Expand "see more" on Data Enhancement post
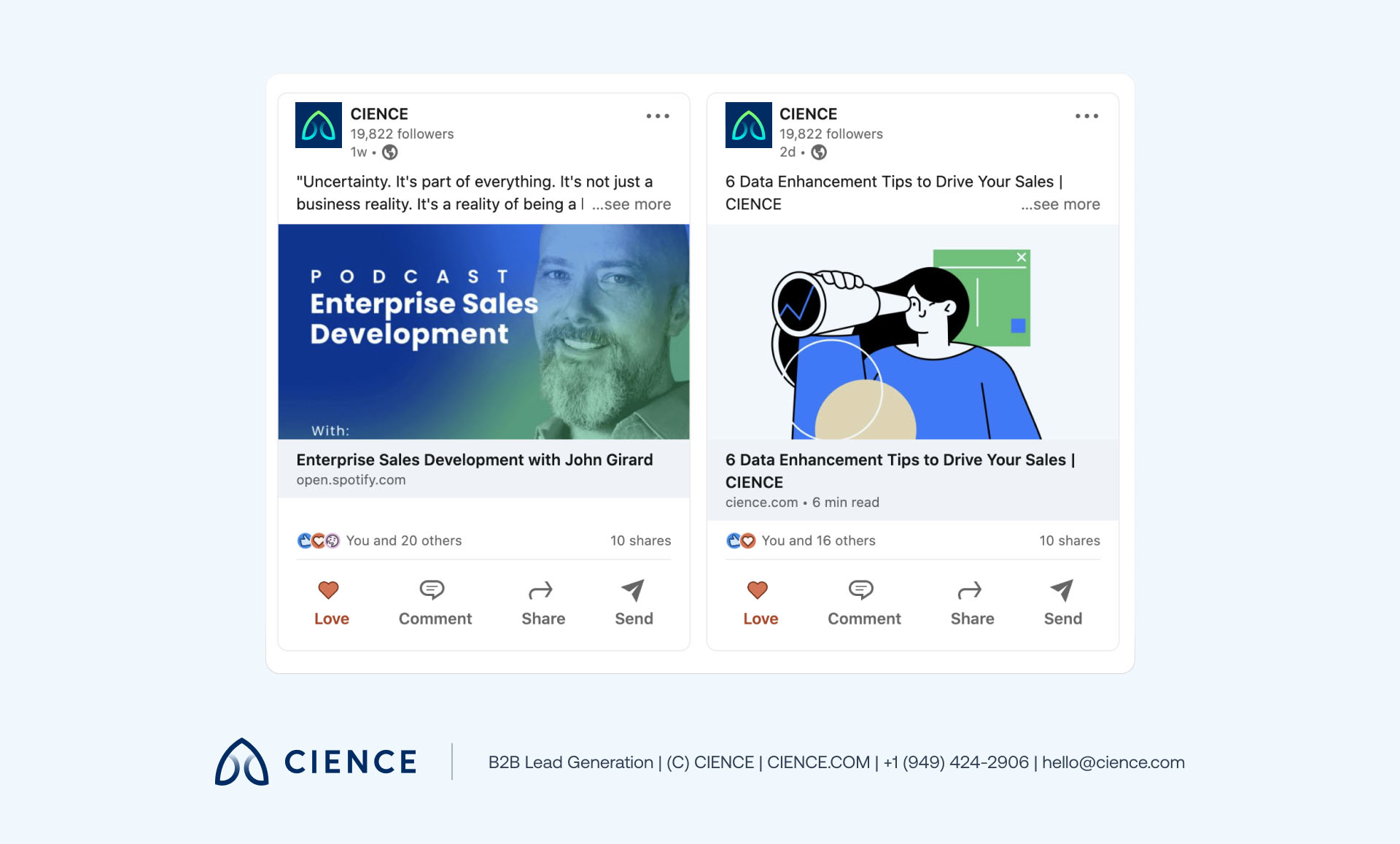1400x844 pixels. point(1060,204)
